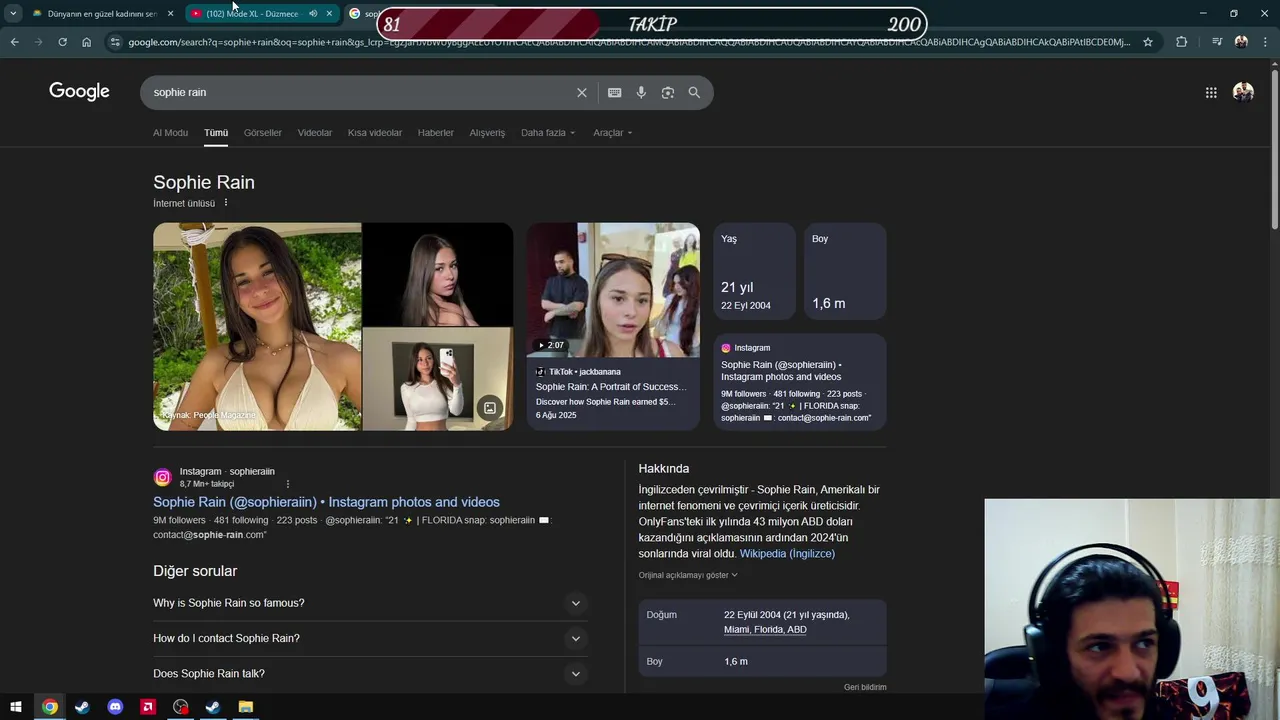Click the Boy 1,6 m info card
1280x720 pixels.
coord(845,271)
